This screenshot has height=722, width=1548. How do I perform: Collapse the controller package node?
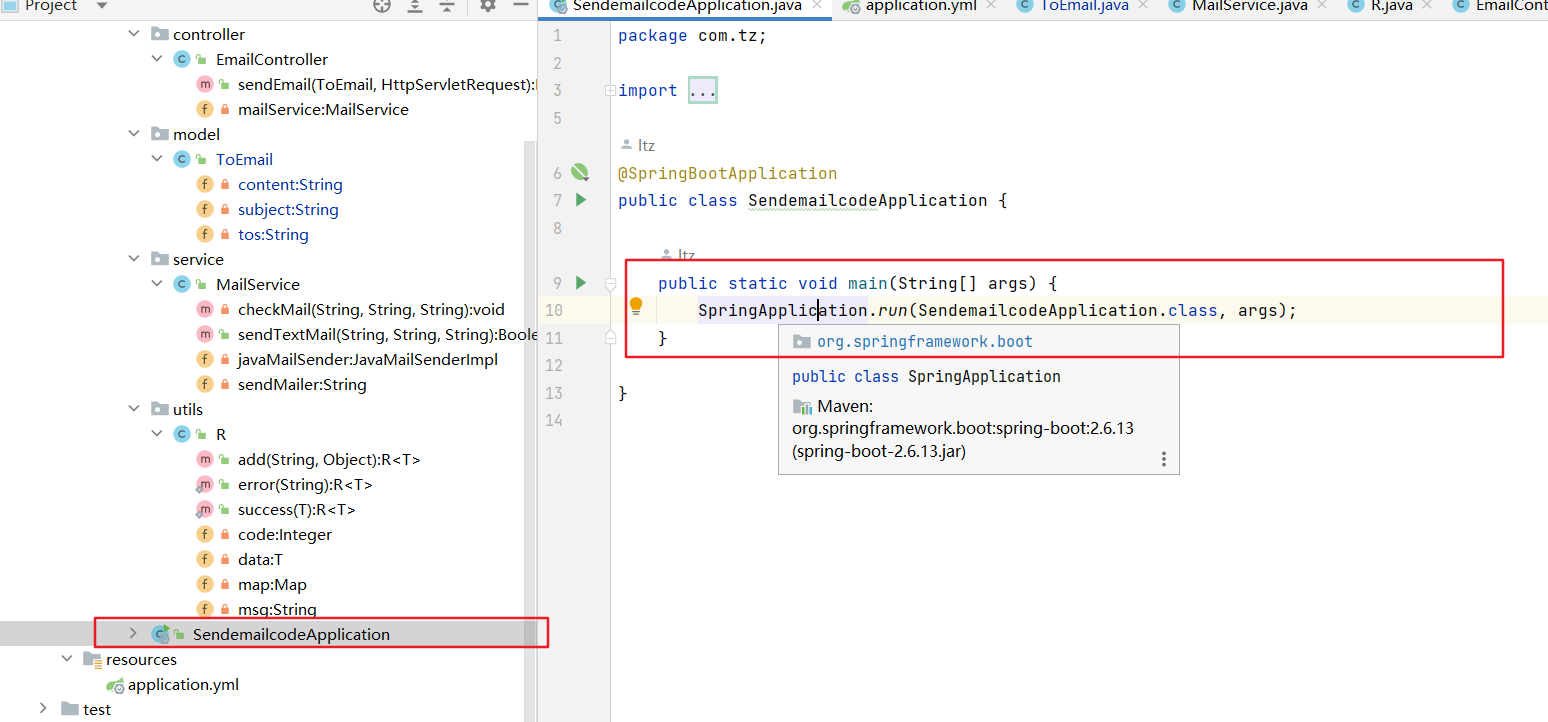[135, 34]
